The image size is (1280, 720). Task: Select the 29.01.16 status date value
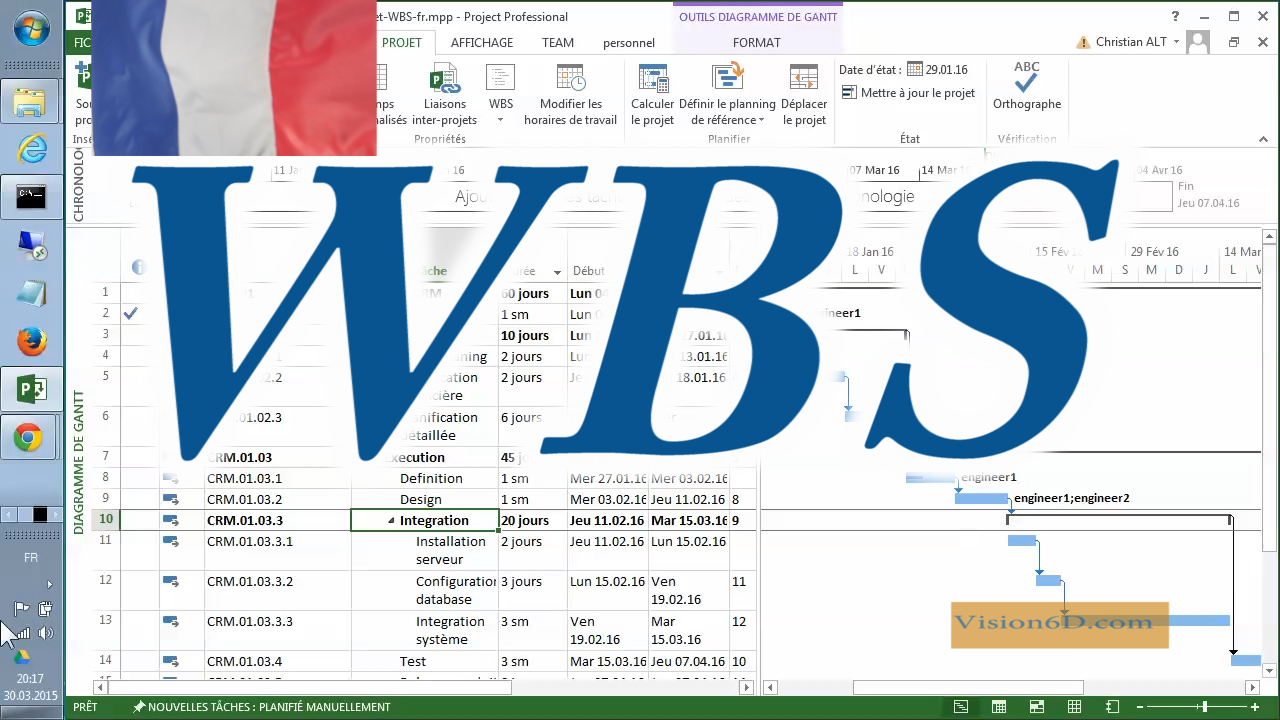pos(947,70)
